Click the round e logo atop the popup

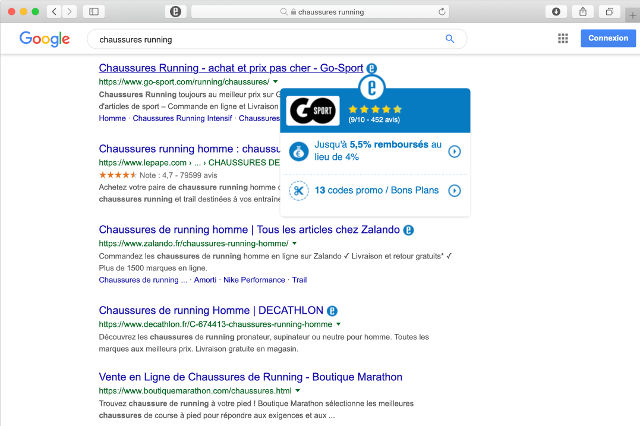[x=372, y=87]
